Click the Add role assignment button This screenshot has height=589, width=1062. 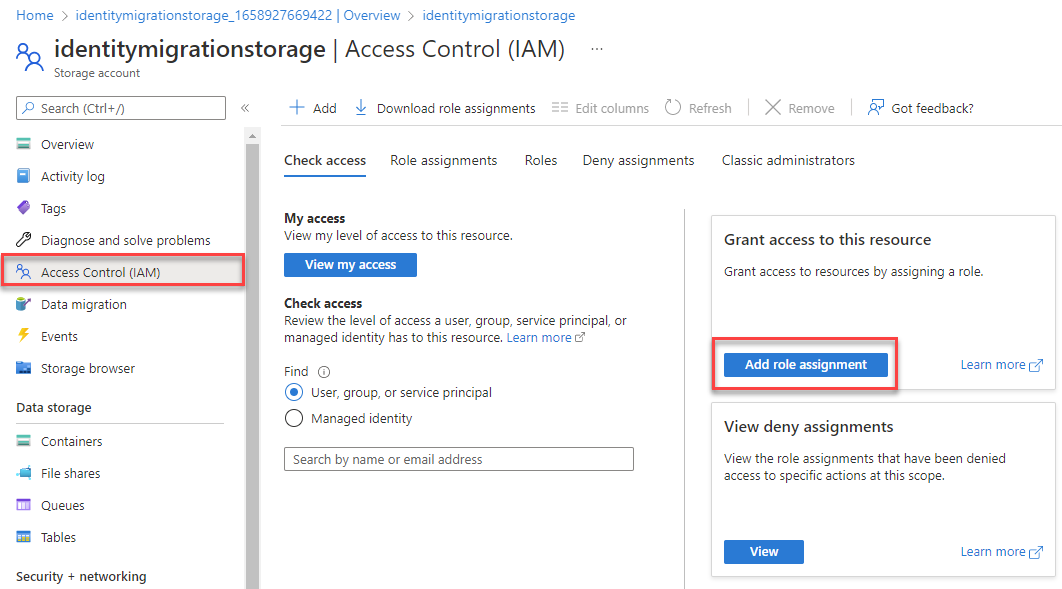805,365
